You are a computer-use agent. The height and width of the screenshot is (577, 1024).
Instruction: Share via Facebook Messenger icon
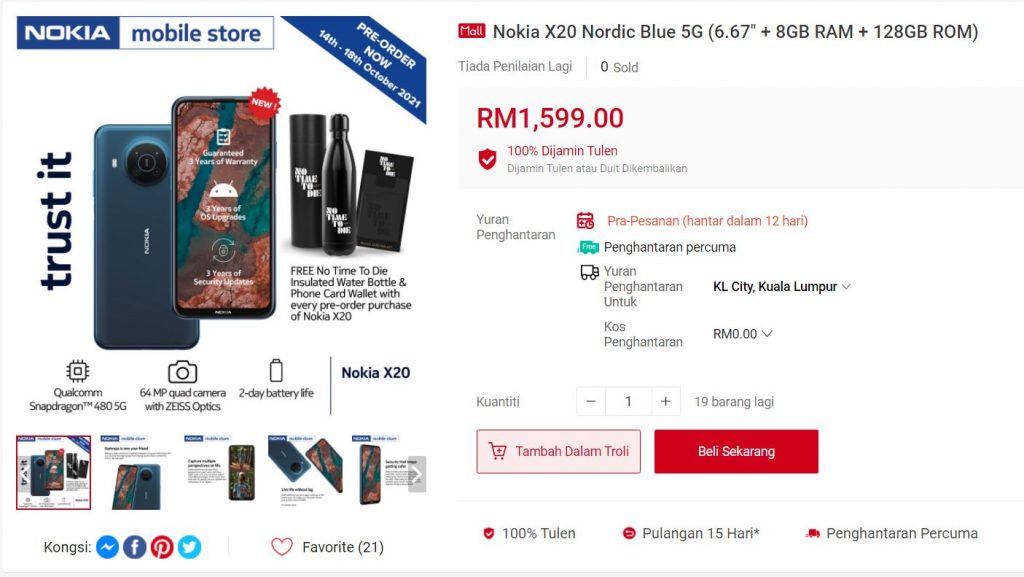point(108,547)
